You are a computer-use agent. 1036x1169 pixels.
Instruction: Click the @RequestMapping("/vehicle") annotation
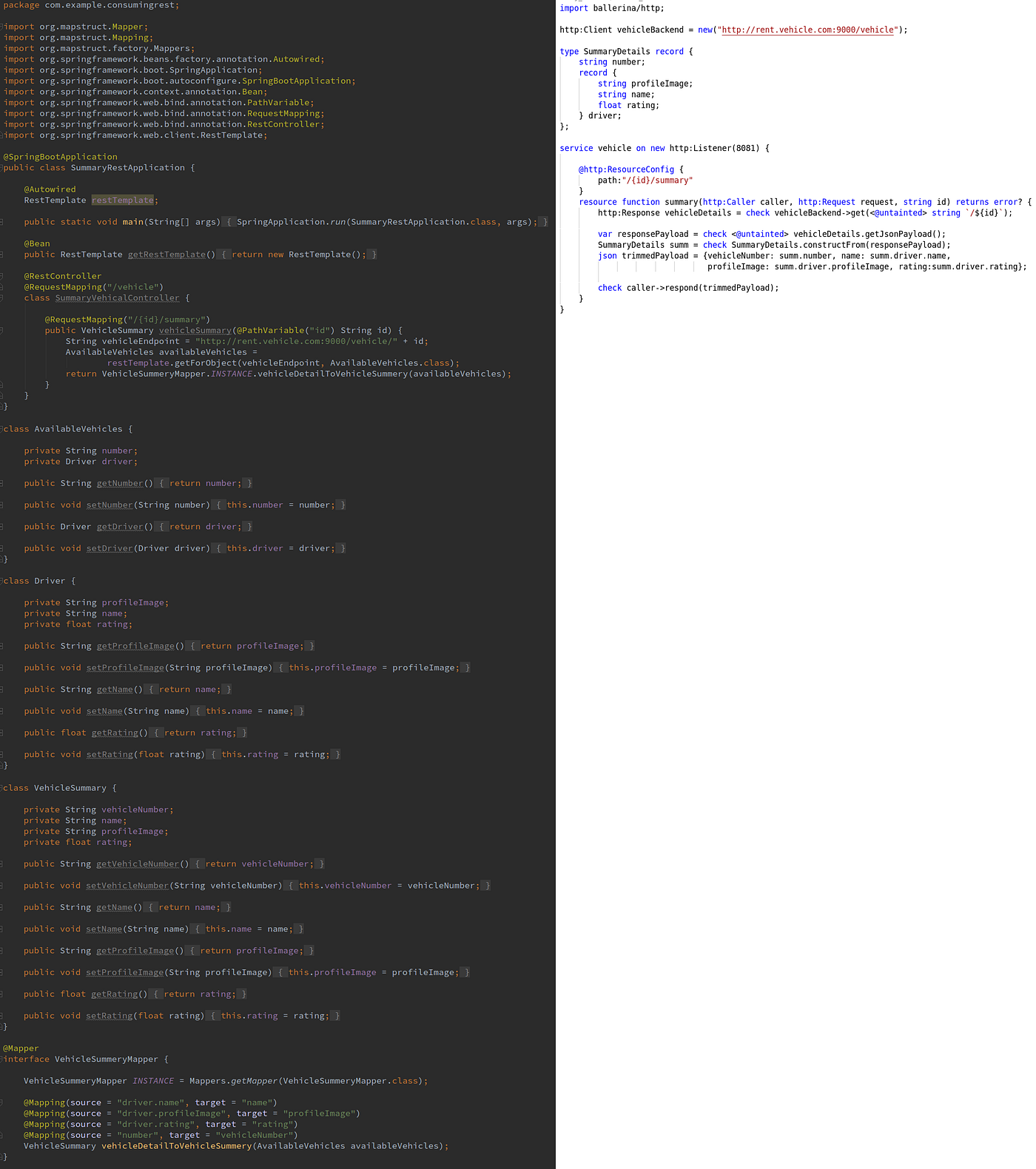pyautogui.click(x=94, y=287)
